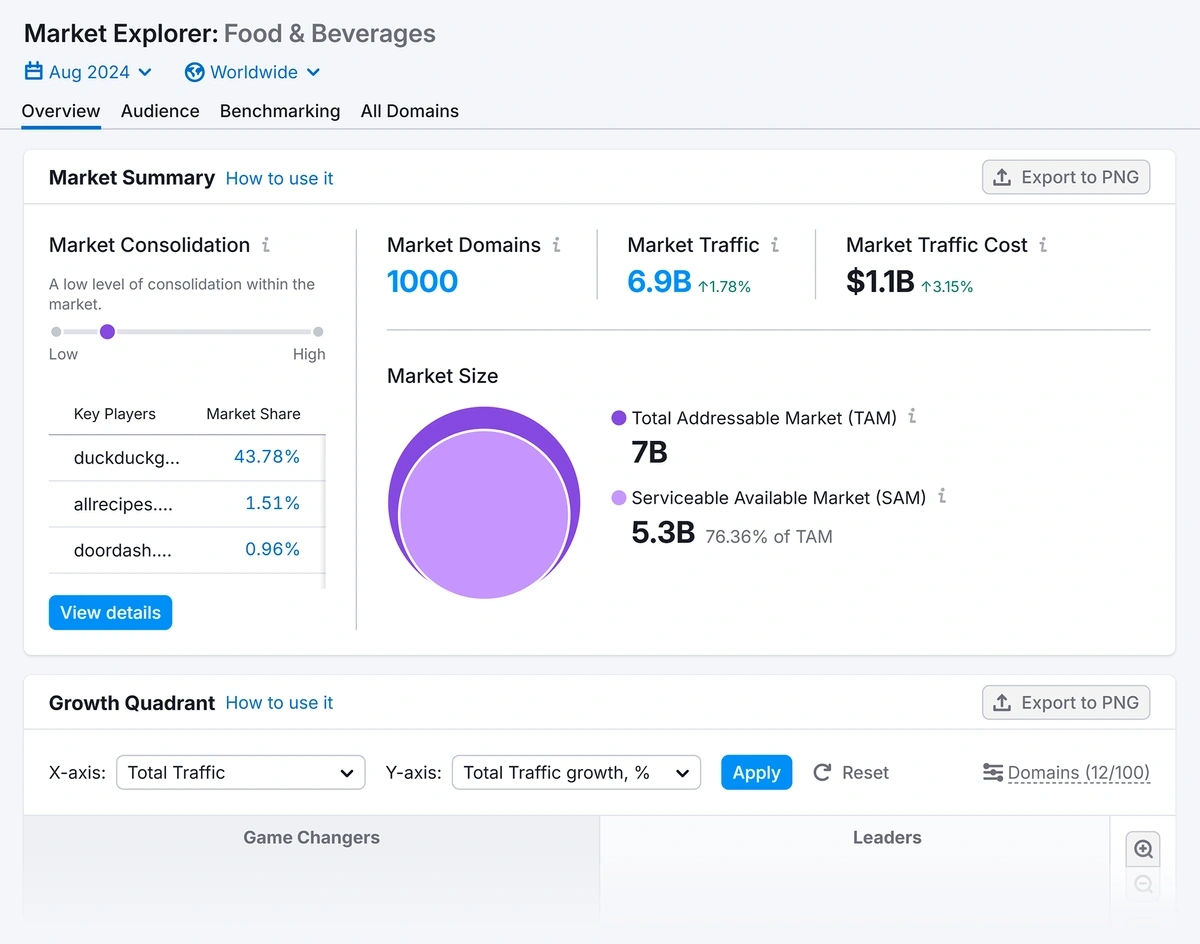Click the Key Players column header
The width and height of the screenshot is (1200, 944).
coord(115,414)
